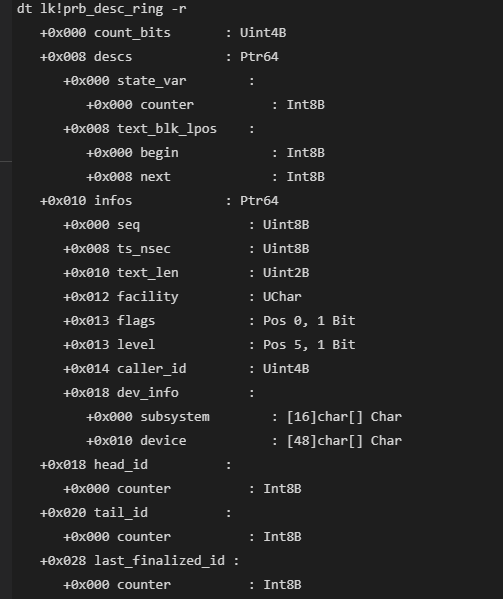Click the text_len field line
This screenshot has width=503, height=599.
pos(186,273)
